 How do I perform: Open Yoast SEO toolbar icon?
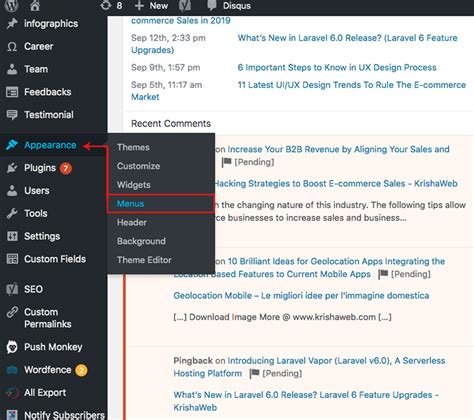185,5
